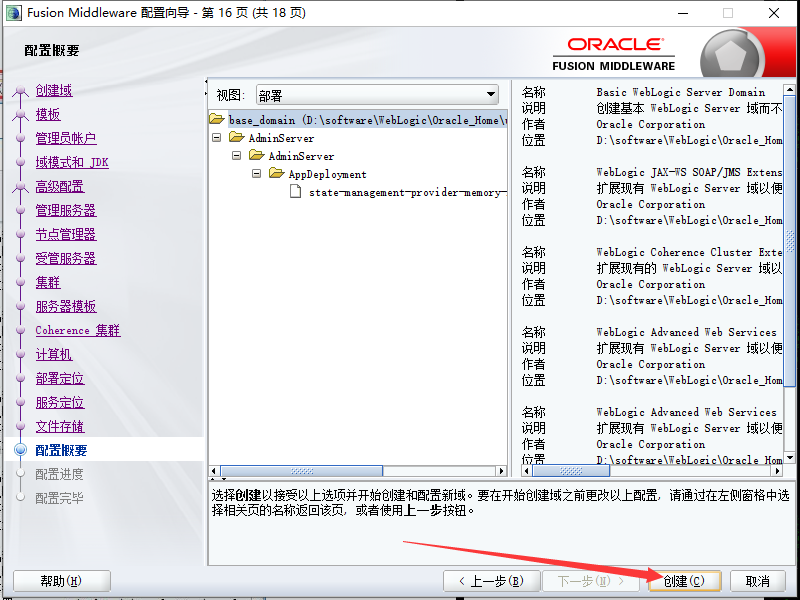Image resolution: width=800 pixels, height=600 pixels.
Task: Go to 创建域 step link
Action: point(54,90)
